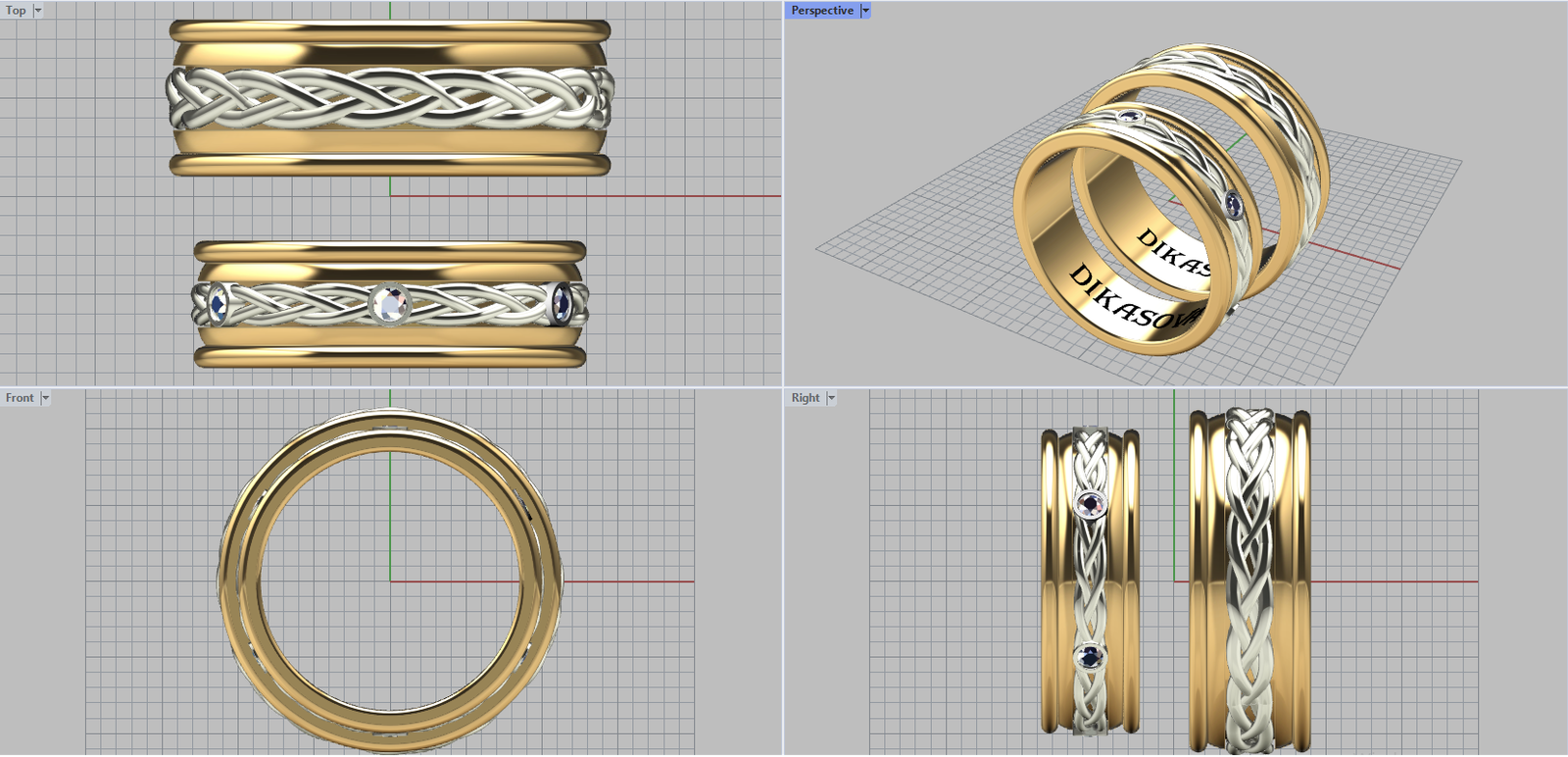1568x757 pixels.
Task: Activate the Right viewport title label
Action: [x=806, y=398]
